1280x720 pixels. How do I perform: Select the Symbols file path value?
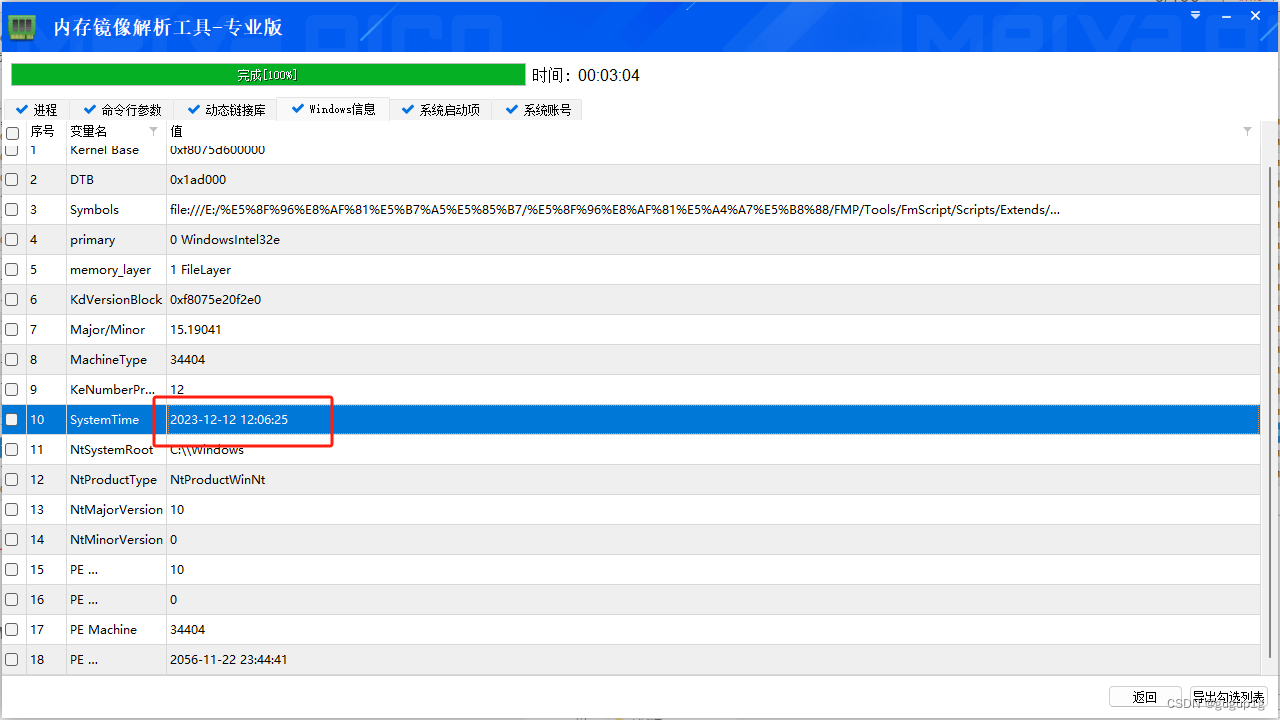pyautogui.click(x=615, y=210)
